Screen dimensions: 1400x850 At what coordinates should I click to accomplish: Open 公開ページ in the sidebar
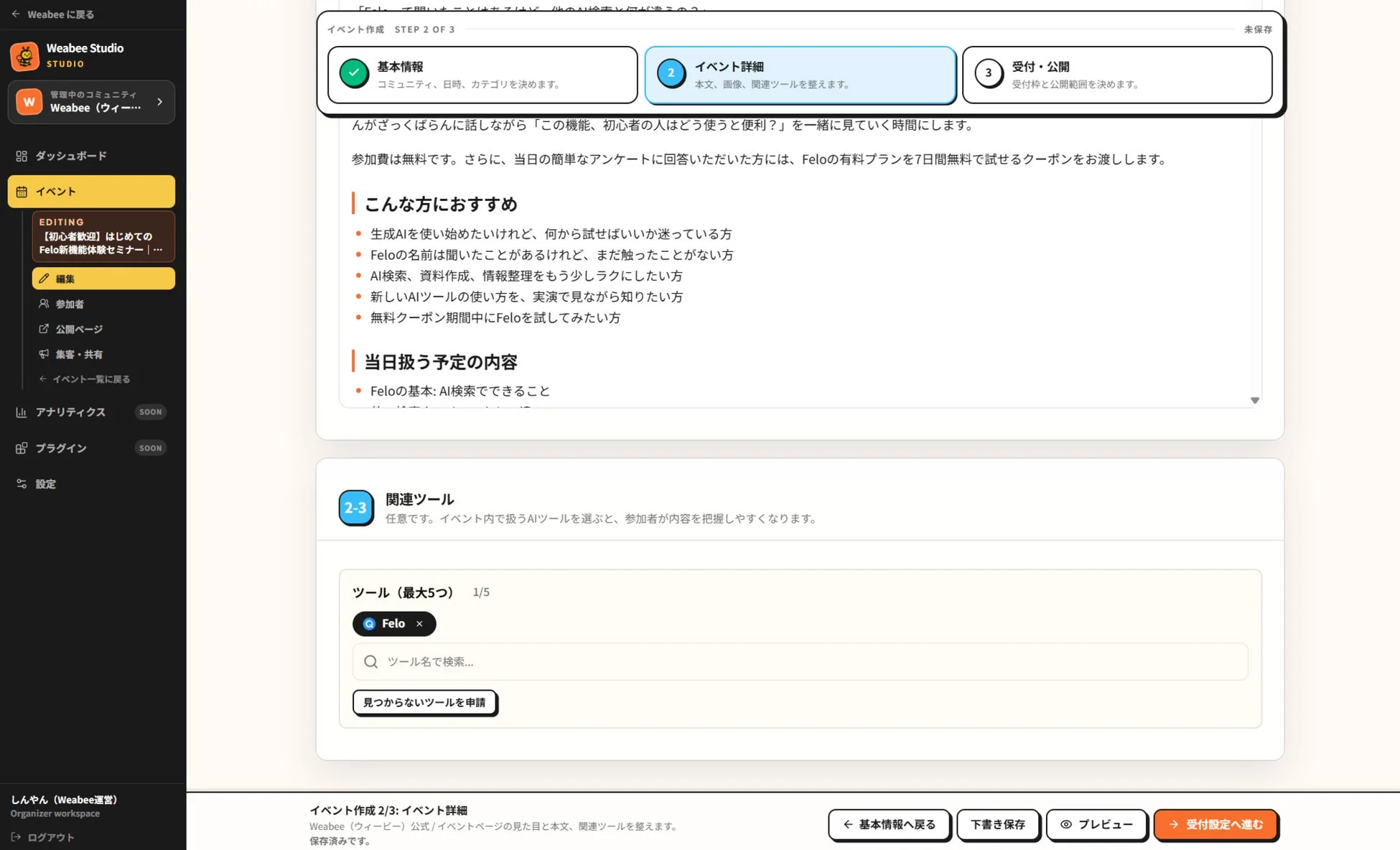(103, 329)
